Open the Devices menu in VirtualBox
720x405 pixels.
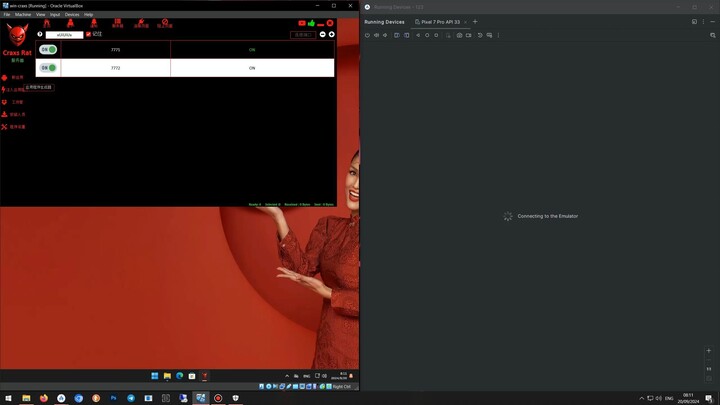[72, 15]
